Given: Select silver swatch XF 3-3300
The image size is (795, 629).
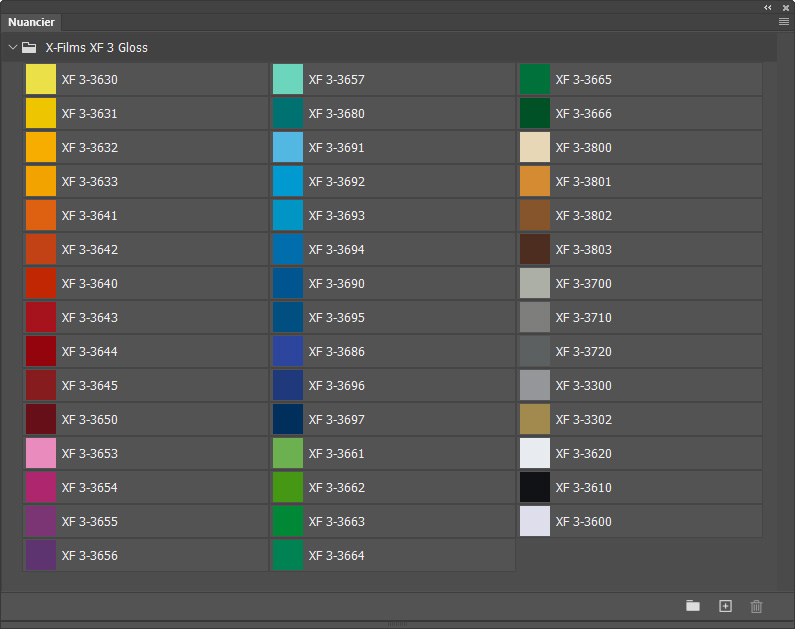Looking at the screenshot, I should tap(535, 385).
